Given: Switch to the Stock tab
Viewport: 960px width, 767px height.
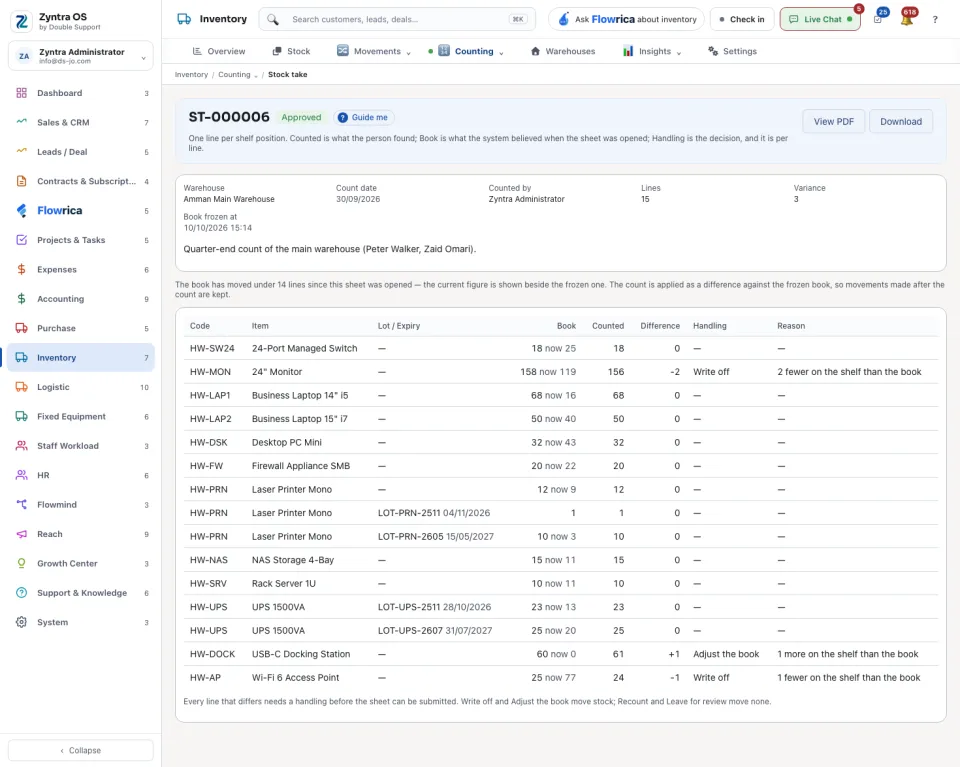Looking at the screenshot, I should (291, 51).
